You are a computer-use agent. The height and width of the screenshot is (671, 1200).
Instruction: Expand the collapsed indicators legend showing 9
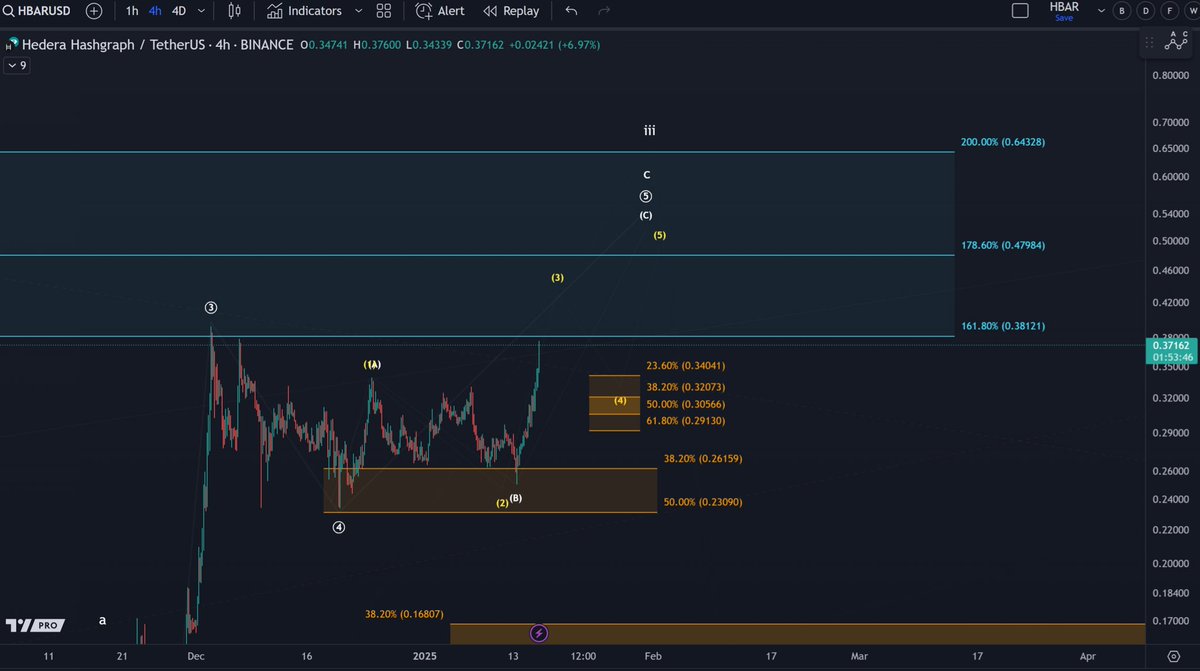[x=17, y=65]
